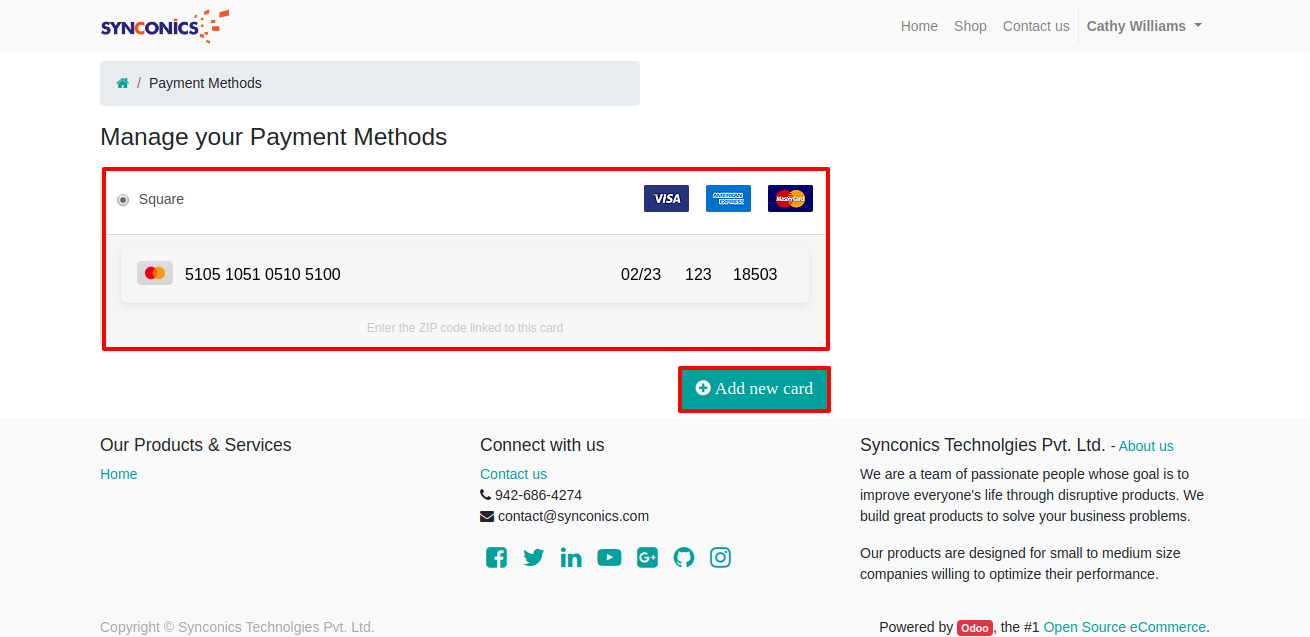1310x637 pixels.
Task: Click the Open Source eCommerce link
Action: click(x=1124, y=627)
